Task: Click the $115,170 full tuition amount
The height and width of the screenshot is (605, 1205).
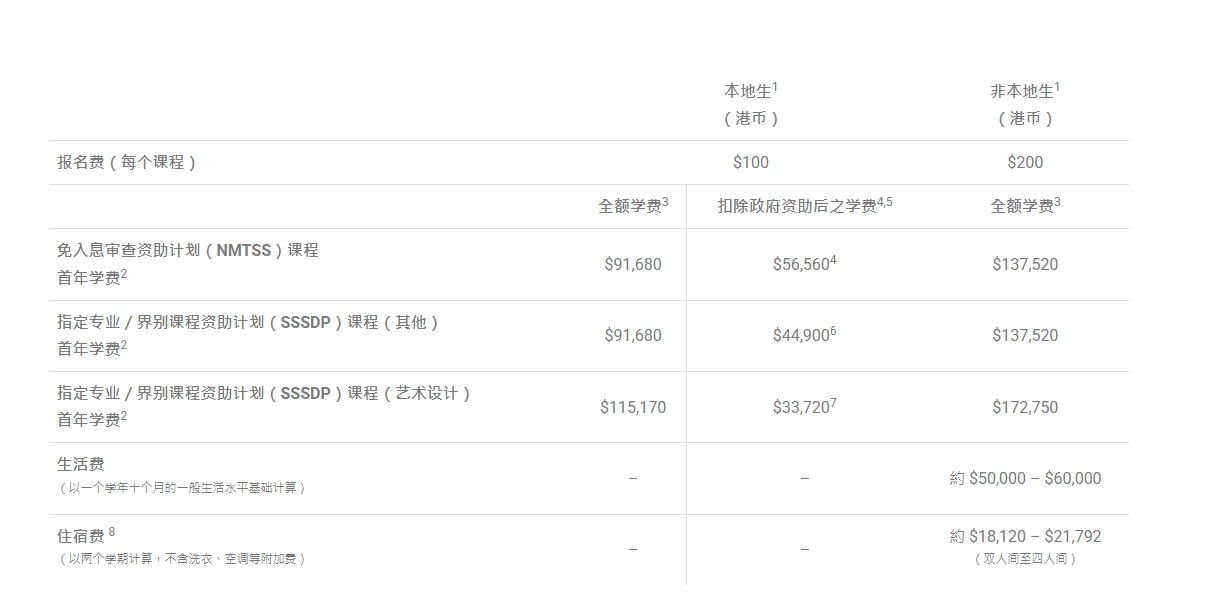Action: (x=633, y=407)
